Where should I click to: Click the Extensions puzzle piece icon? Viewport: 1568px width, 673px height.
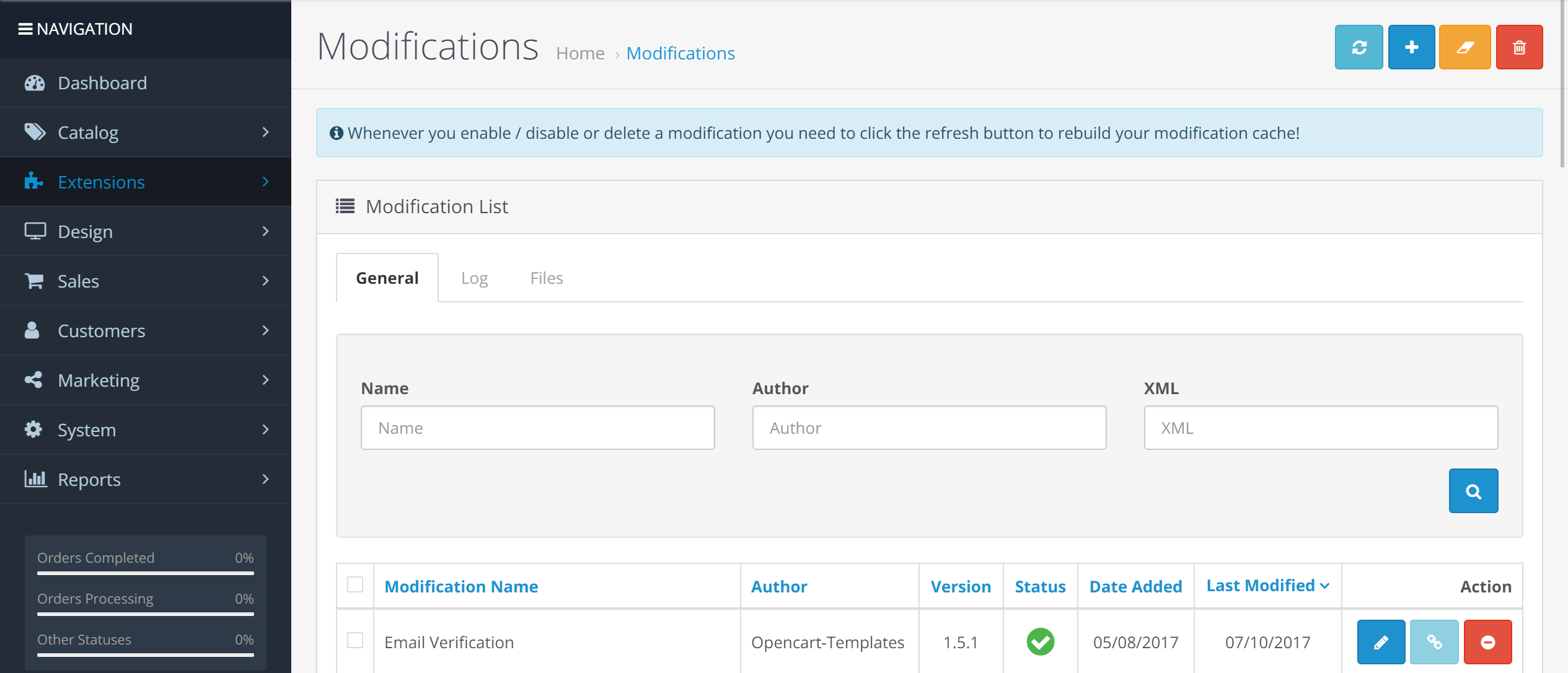click(33, 181)
